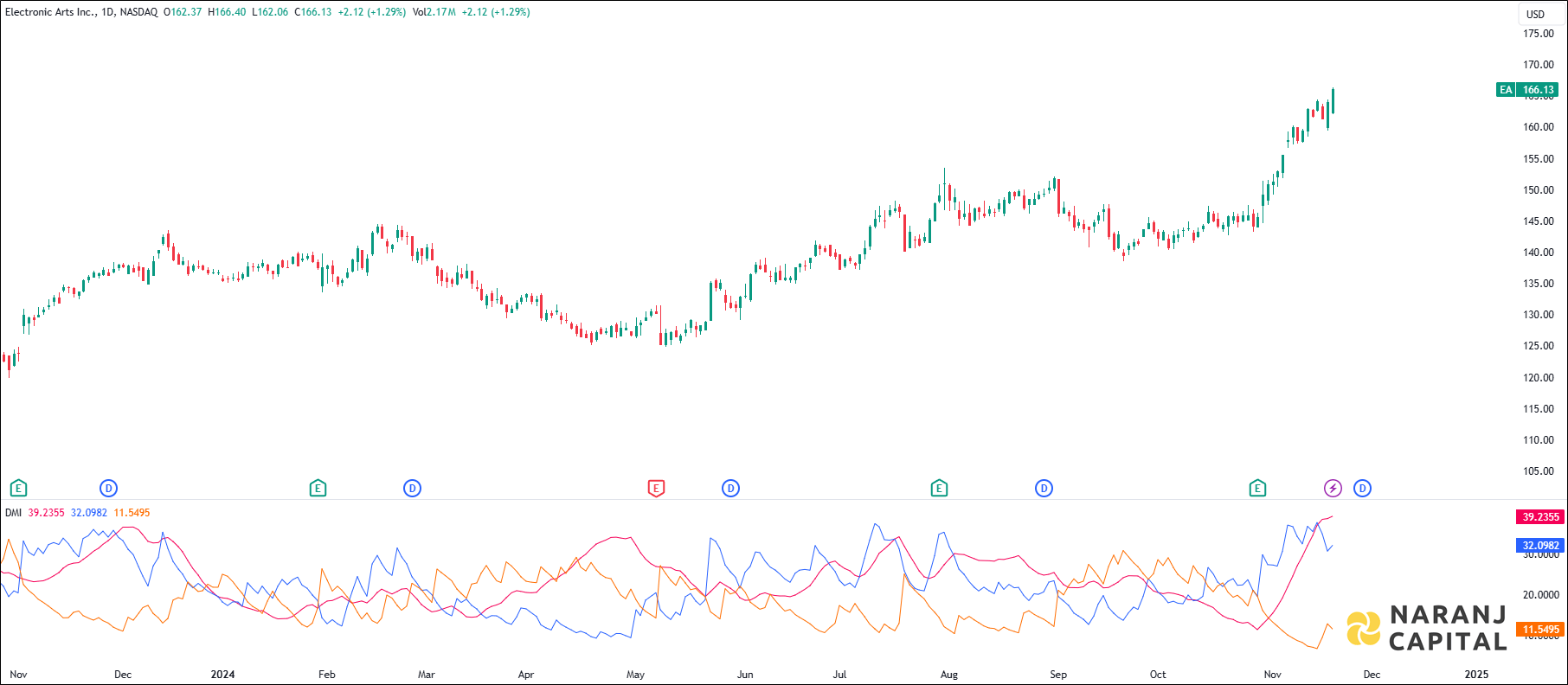The image size is (1568, 685).
Task: Open the earnings marker near August 2024
Action: [939, 489]
